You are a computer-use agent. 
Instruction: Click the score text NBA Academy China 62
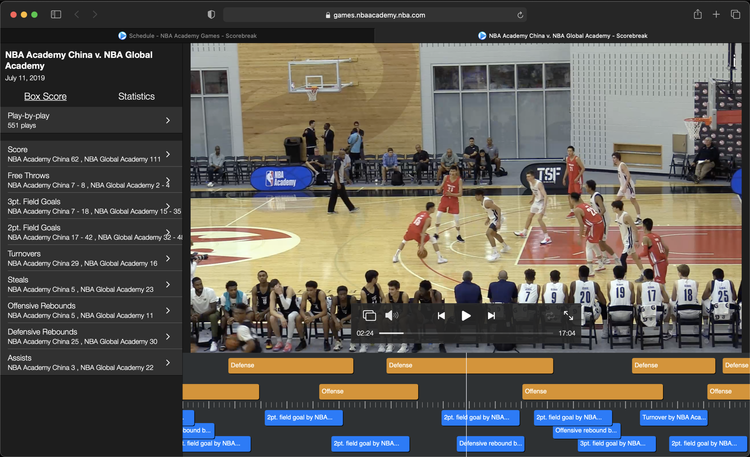(x=43, y=159)
